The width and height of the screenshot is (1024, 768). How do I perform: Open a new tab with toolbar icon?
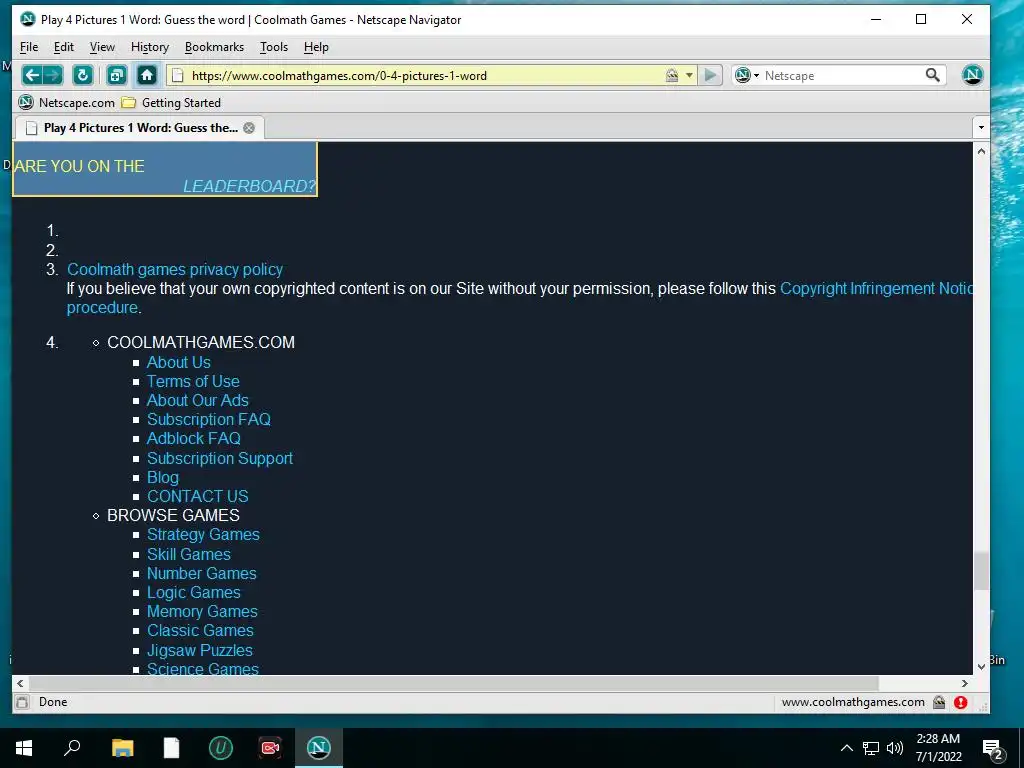(116, 75)
